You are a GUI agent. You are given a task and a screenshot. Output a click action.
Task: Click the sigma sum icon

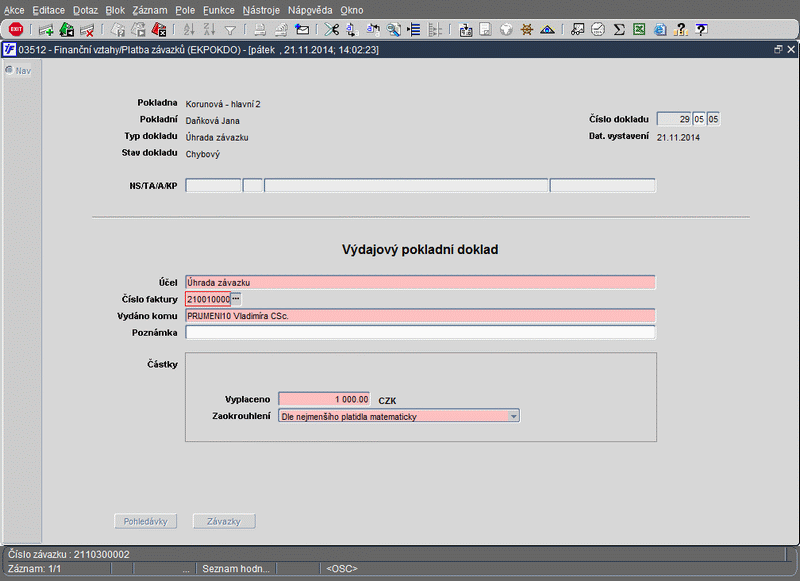pos(619,30)
